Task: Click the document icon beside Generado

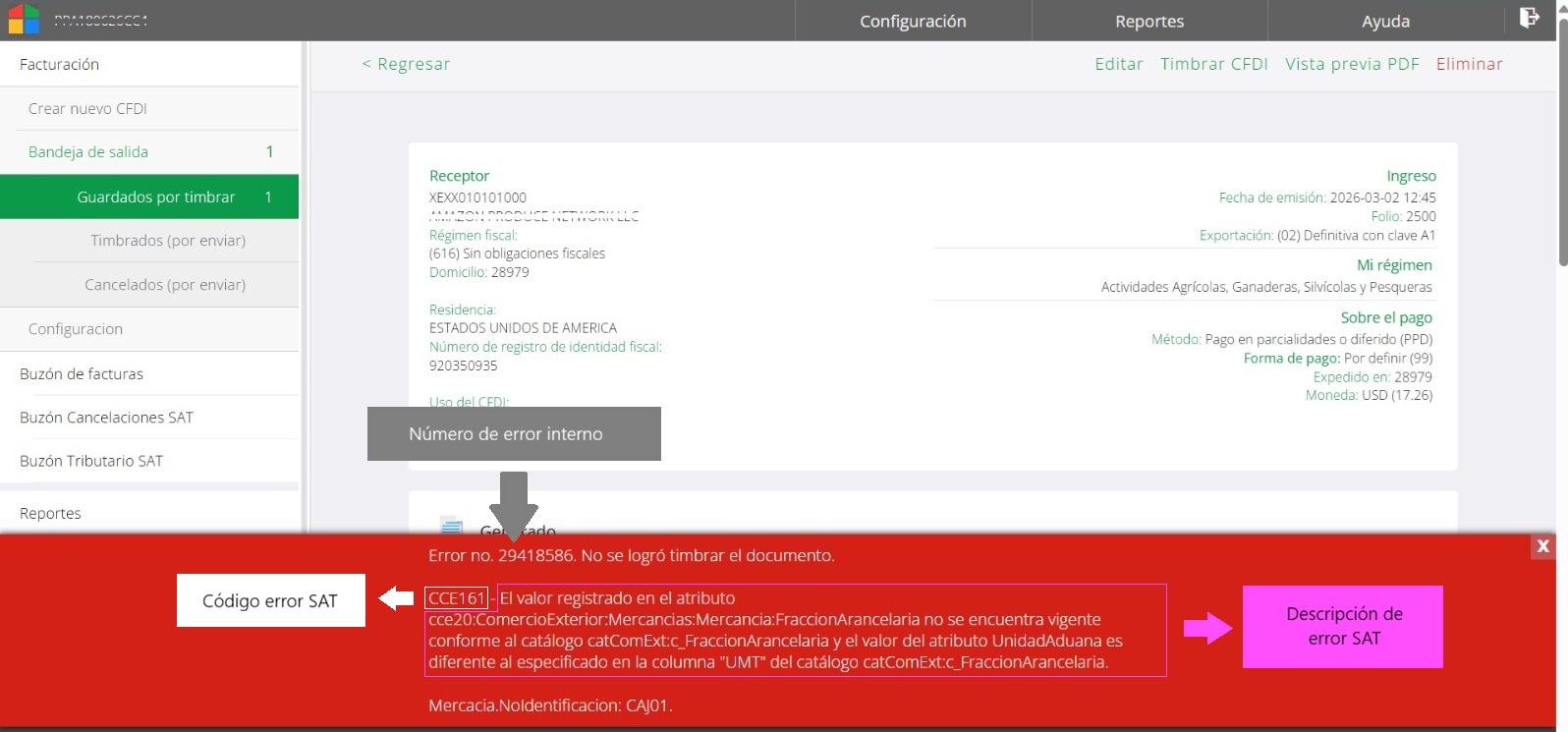Action: coord(452,526)
